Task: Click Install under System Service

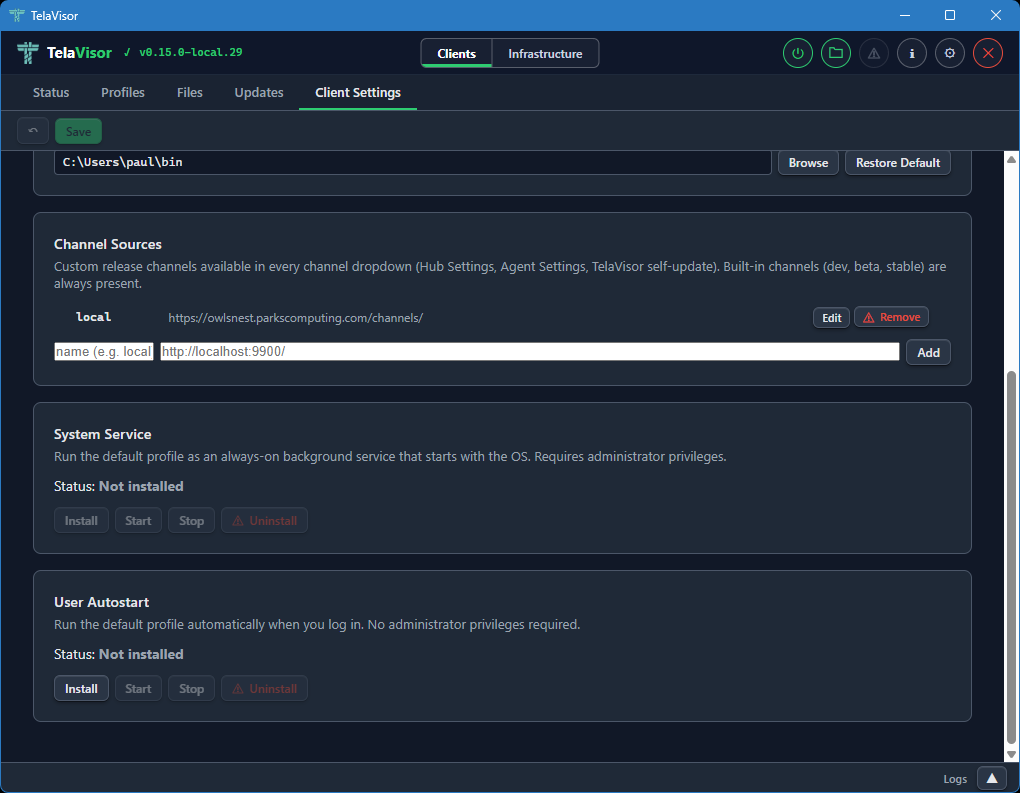Action: (81, 520)
